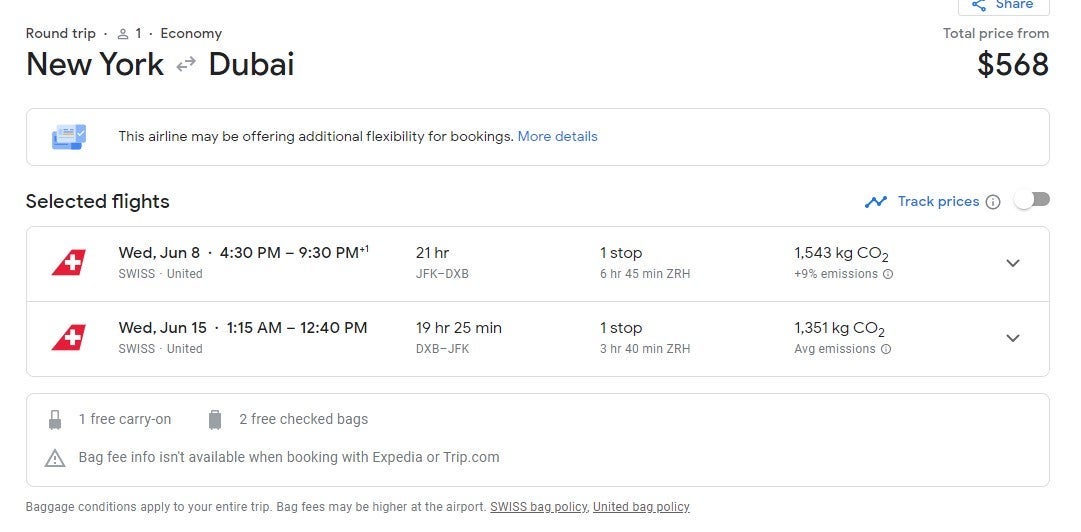Click the free carry-on bag icon
This screenshot has height=532, width=1081.
point(55,420)
